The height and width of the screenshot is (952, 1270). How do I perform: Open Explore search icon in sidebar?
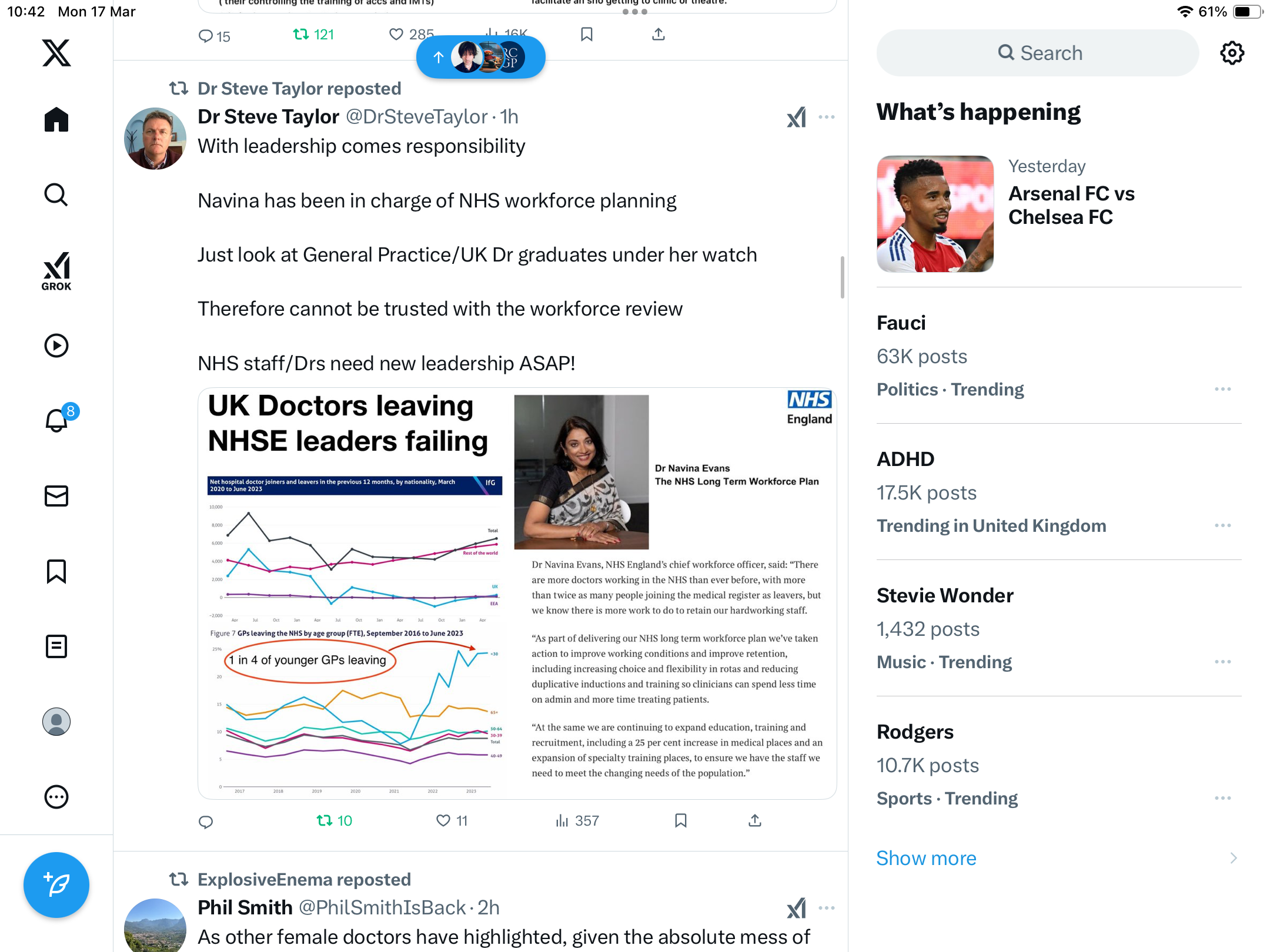click(56, 195)
